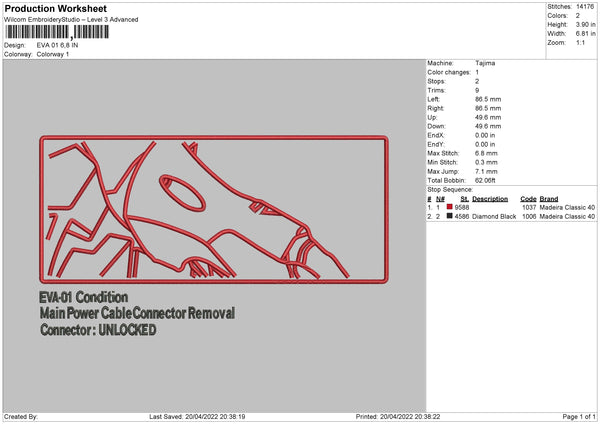The height and width of the screenshot is (424, 600).
Task: Click the Stitches value '14176'
Action: click(x=585, y=7)
